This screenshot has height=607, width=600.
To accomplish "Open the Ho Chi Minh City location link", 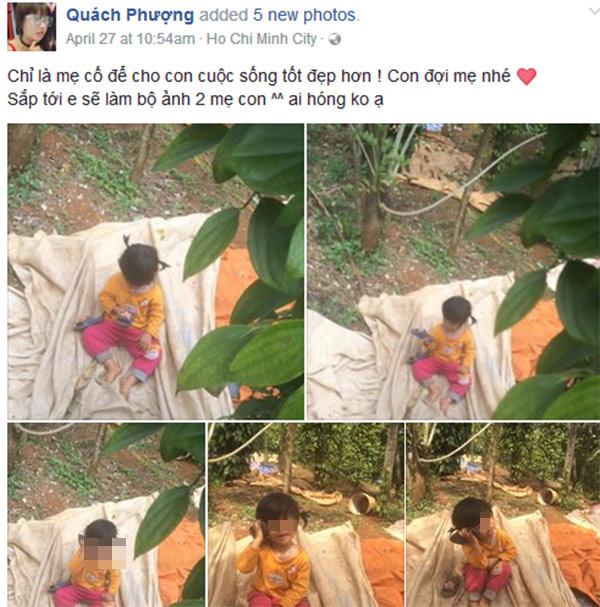I will (x=262, y=39).
